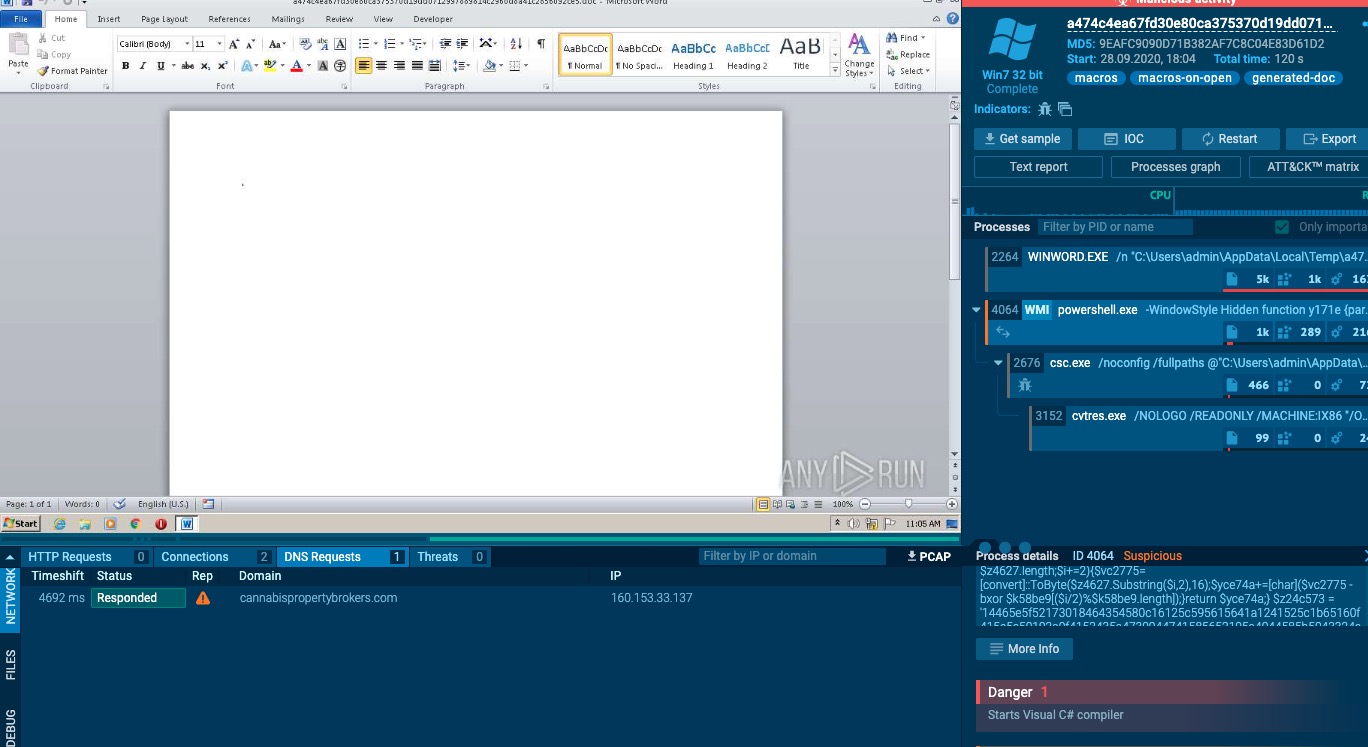Screen dimensions: 1368x747
Task: Click the font color red swatch
Action: point(297,66)
